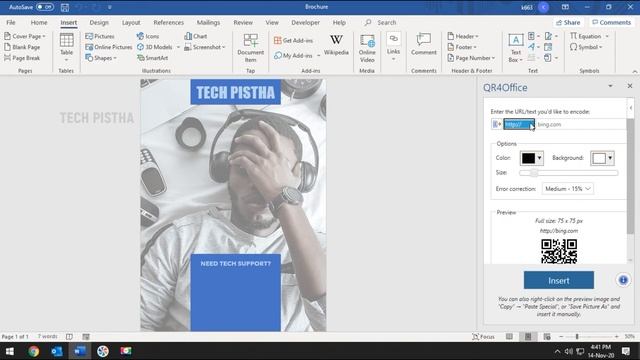Open the References tab
This screenshot has height=360, width=640.
point(169,22)
